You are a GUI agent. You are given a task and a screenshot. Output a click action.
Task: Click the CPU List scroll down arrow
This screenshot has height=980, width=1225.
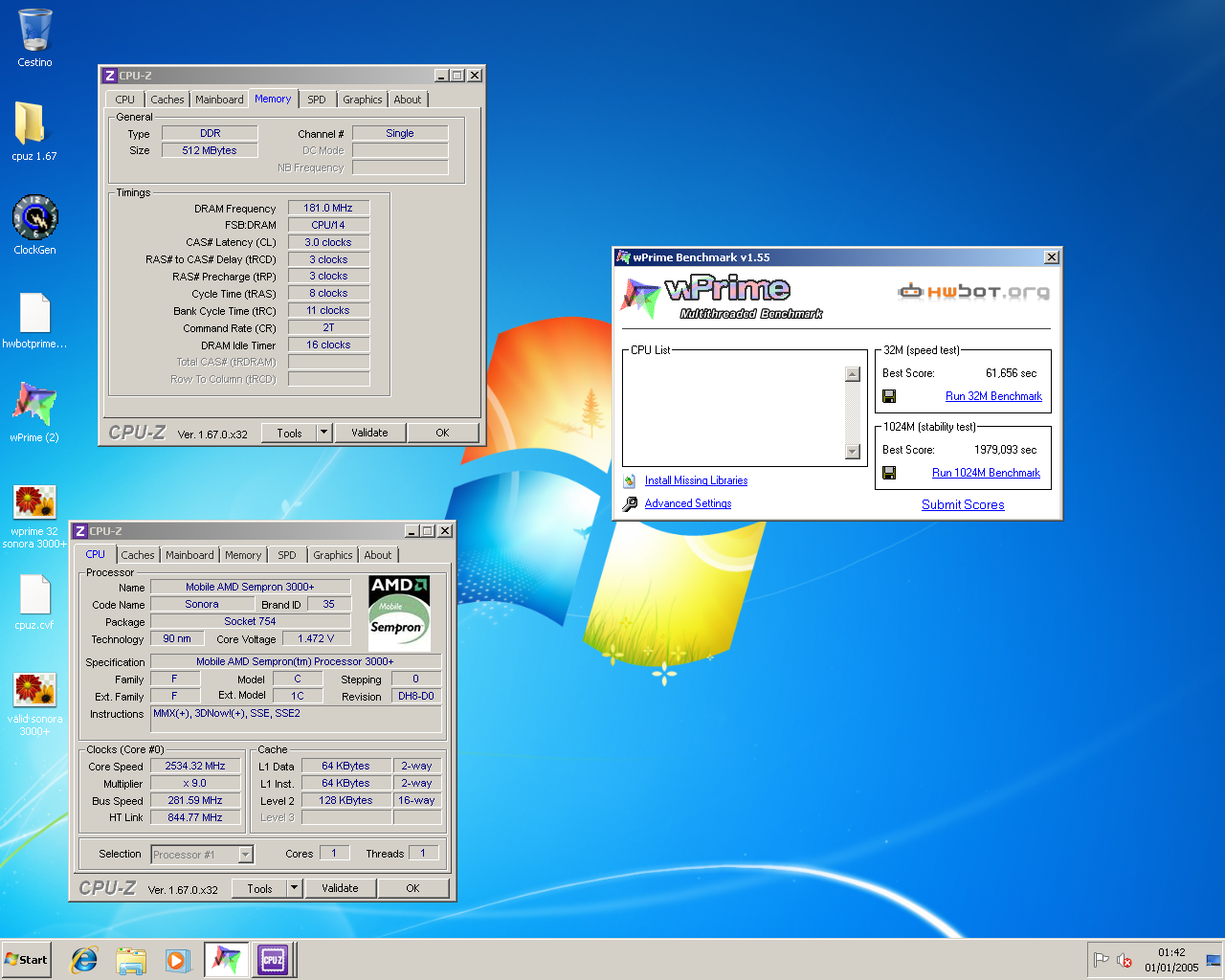click(853, 452)
